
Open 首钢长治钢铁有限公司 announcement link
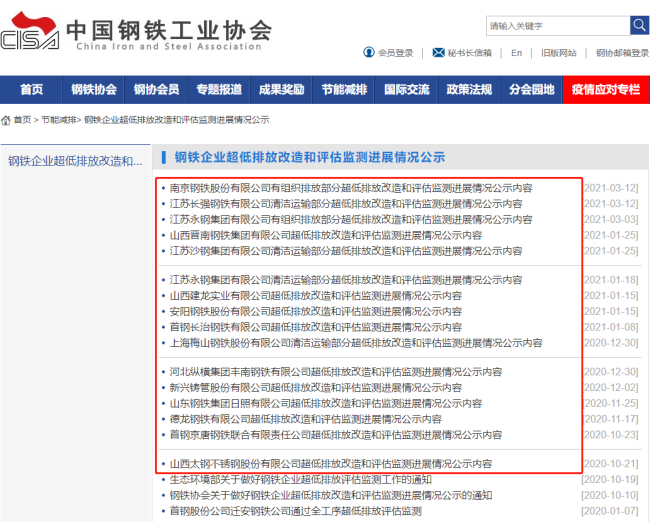pyautogui.click(x=315, y=328)
